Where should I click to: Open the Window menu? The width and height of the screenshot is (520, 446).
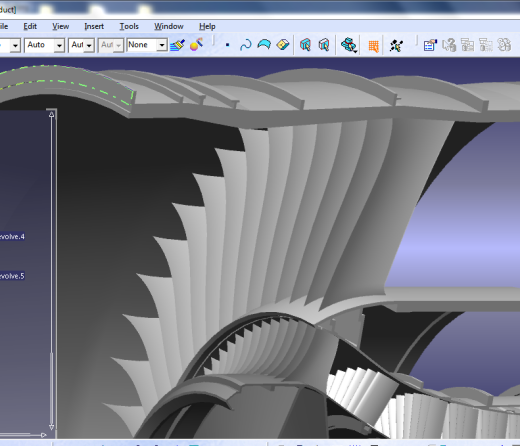[169, 26]
